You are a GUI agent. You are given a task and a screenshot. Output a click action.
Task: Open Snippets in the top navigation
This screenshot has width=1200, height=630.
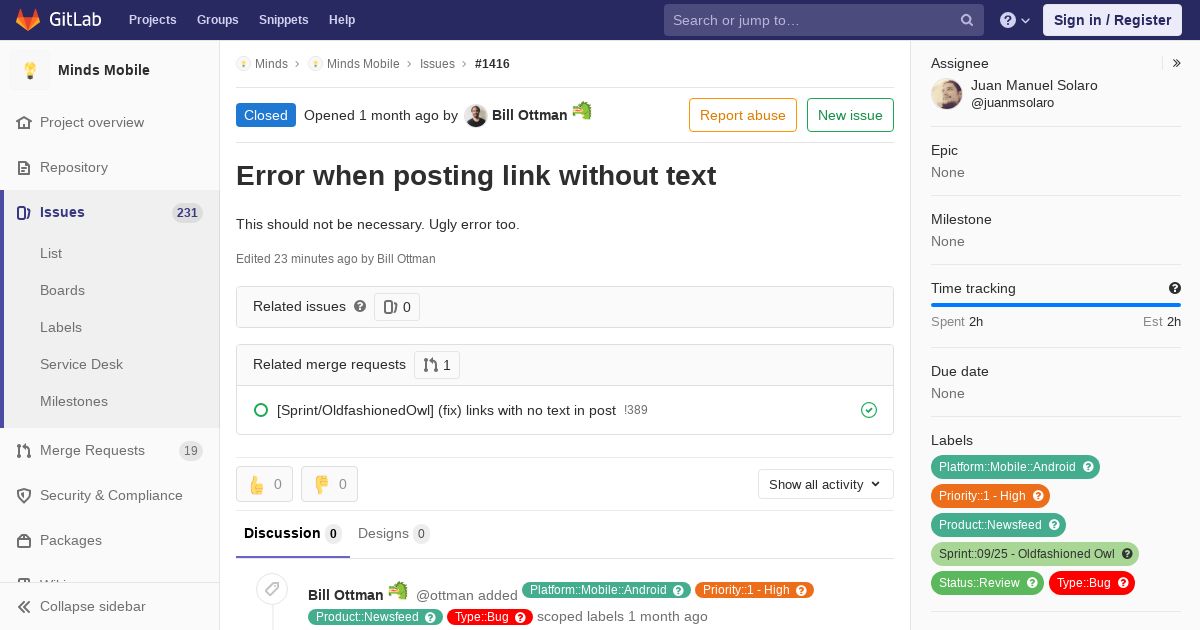pos(283,20)
